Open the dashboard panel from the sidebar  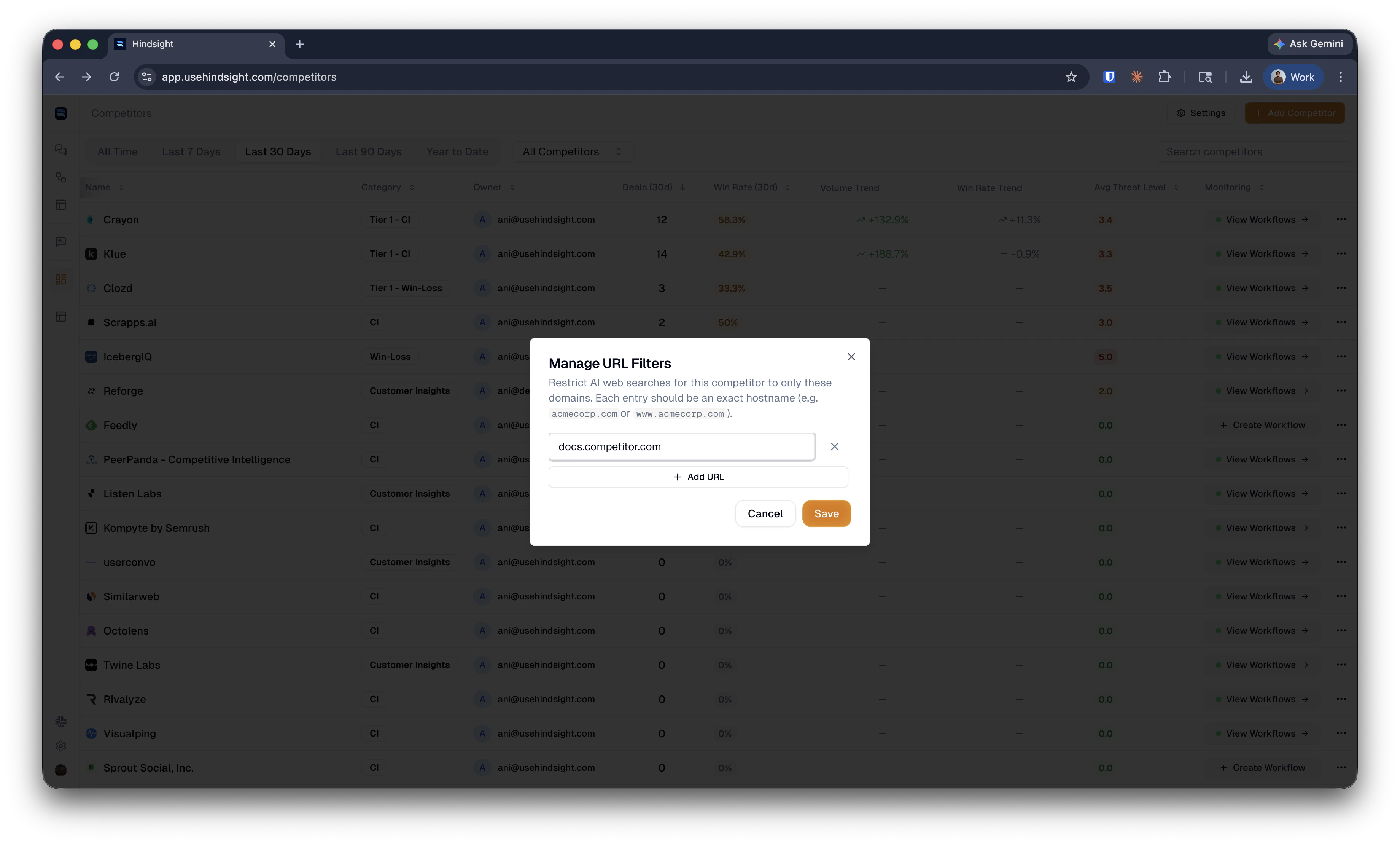61,205
